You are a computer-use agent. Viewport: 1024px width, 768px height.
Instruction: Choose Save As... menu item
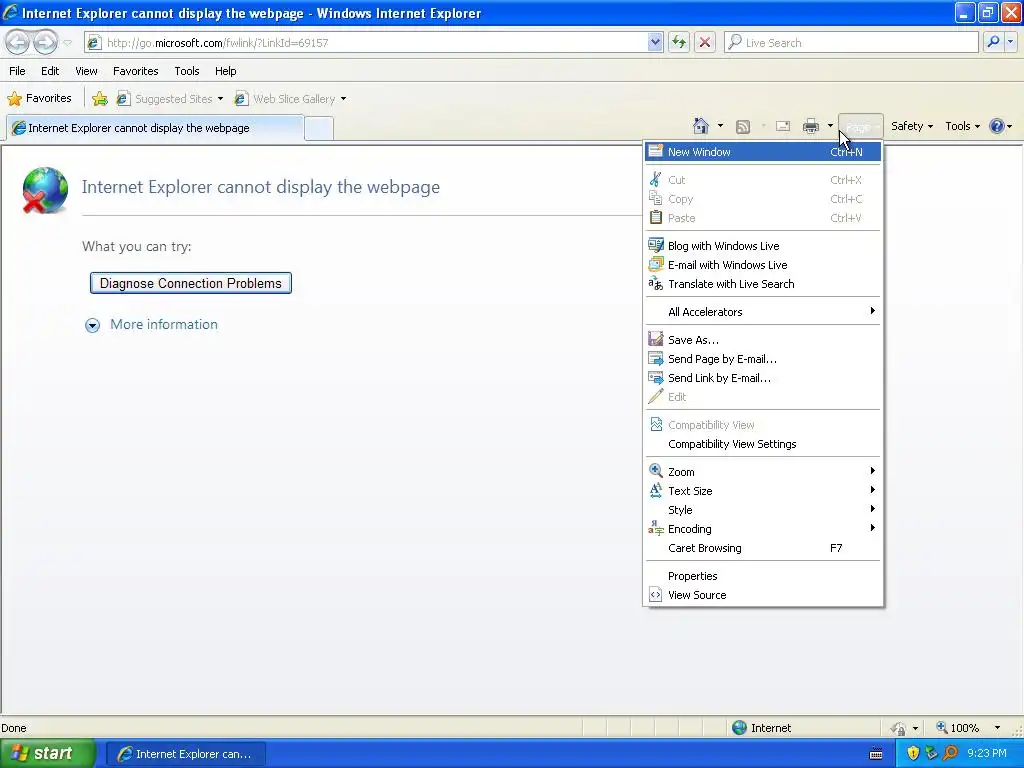763,340
